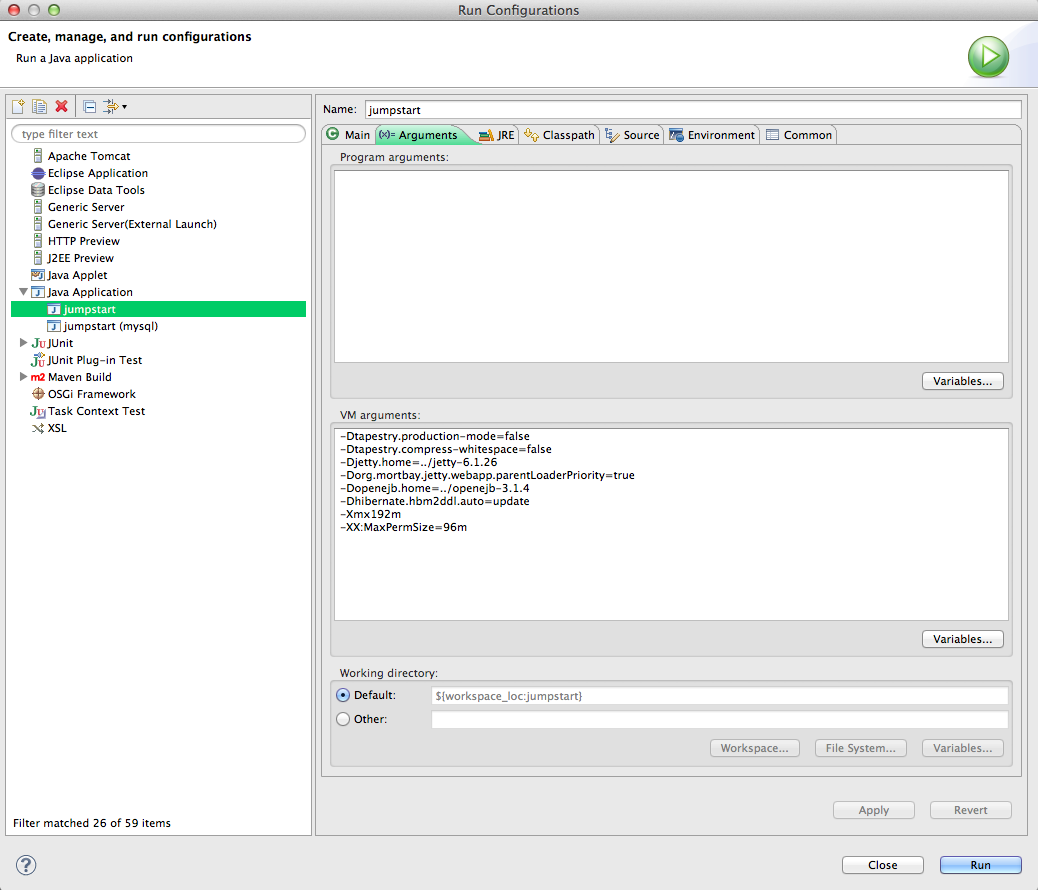Focus the type filter text field

(x=158, y=134)
